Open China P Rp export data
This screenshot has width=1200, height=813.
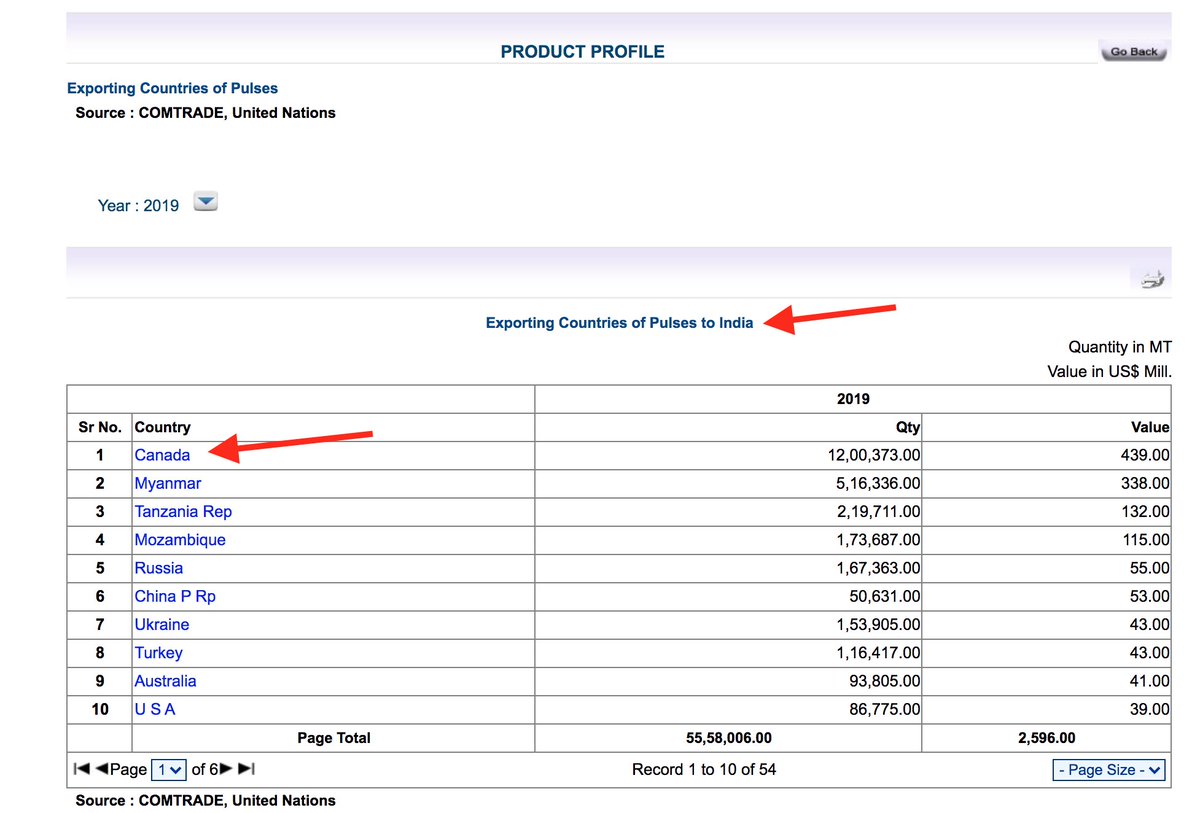click(x=175, y=596)
